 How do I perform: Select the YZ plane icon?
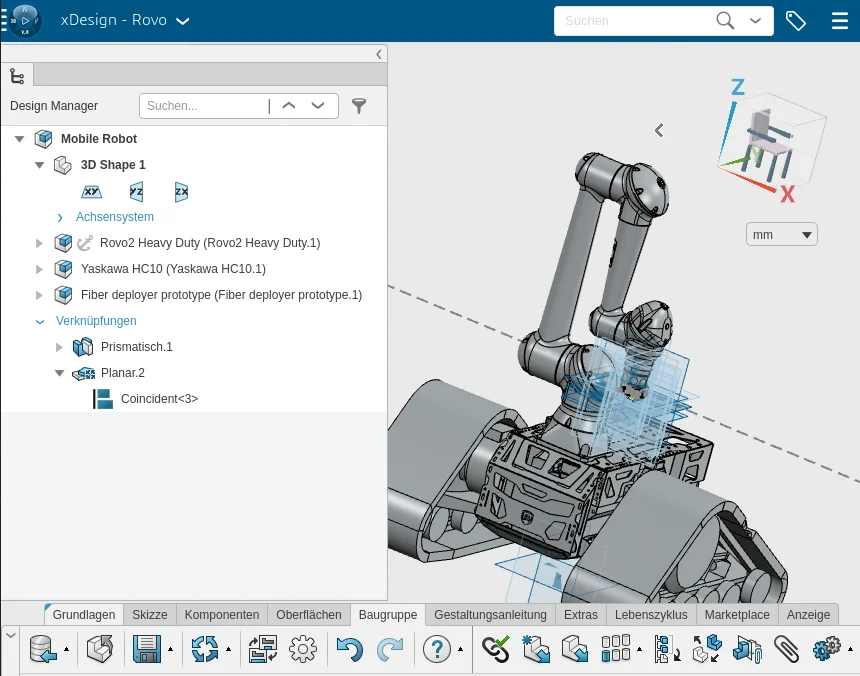click(x=136, y=191)
